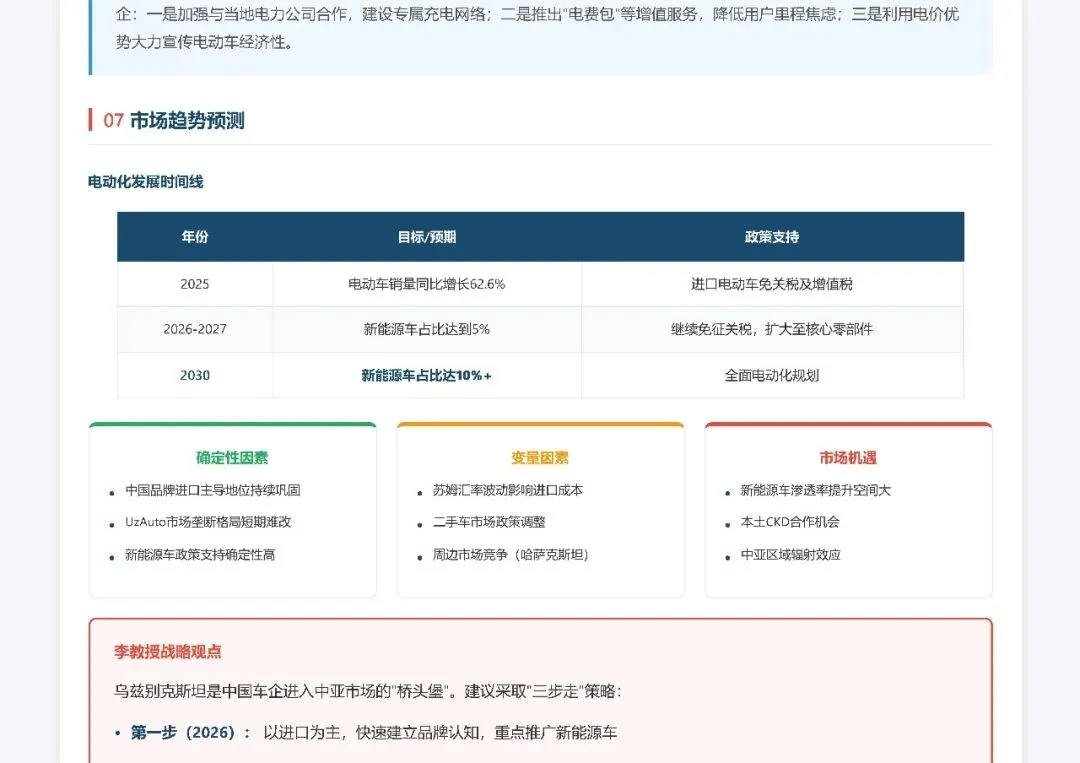This screenshot has width=1080, height=763.
Task: Click the red '市场机遇' card title
Action: (x=848, y=457)
